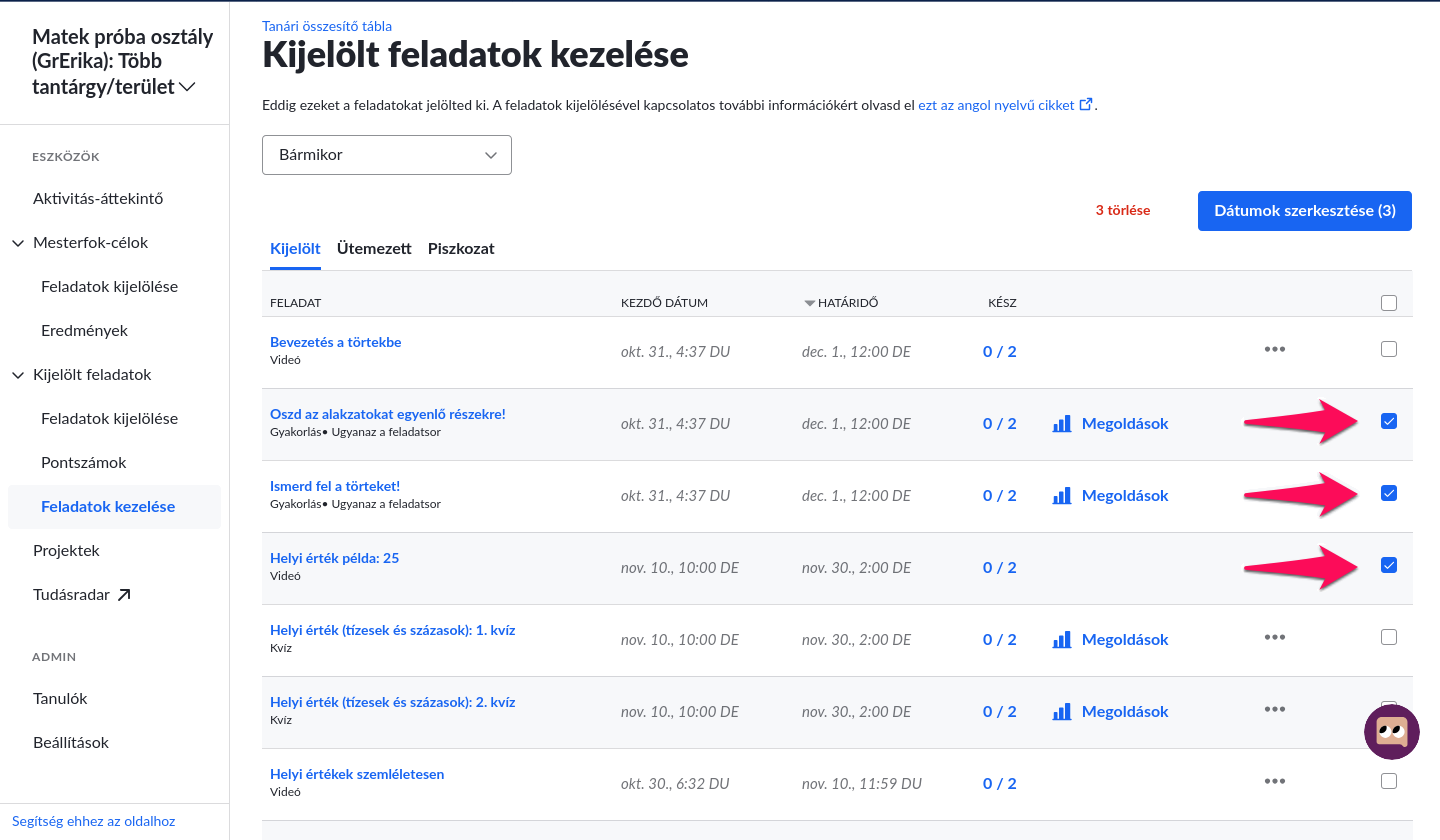Click the 3 törlése delete link
Screen dimensions: 1440x840
[x=1123, y=211]
